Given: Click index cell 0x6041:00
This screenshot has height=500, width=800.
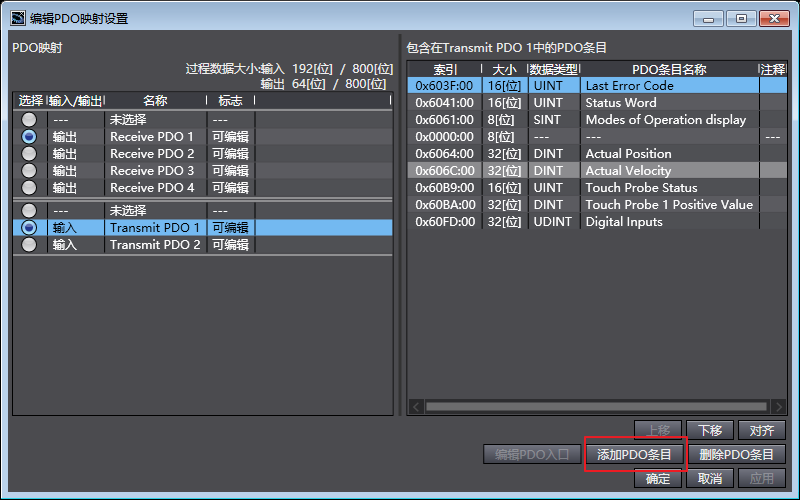Looking at the screenshot, I should click(x=444, y=103).
